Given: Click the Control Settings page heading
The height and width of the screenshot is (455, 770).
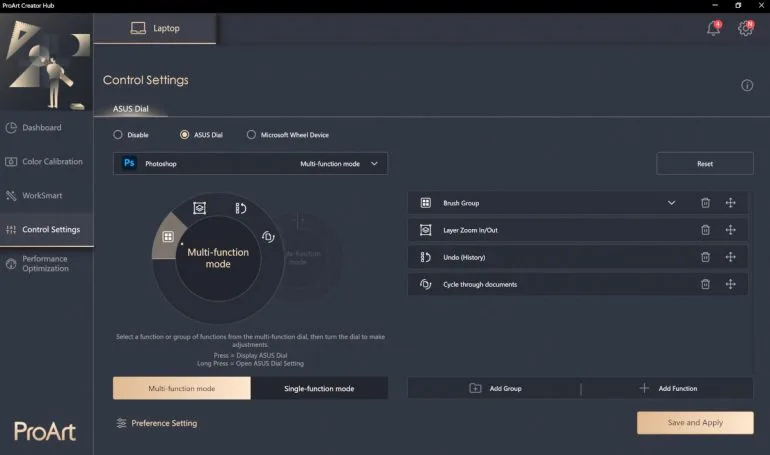Looking at the screenshot, I should (x=145, y=80).
